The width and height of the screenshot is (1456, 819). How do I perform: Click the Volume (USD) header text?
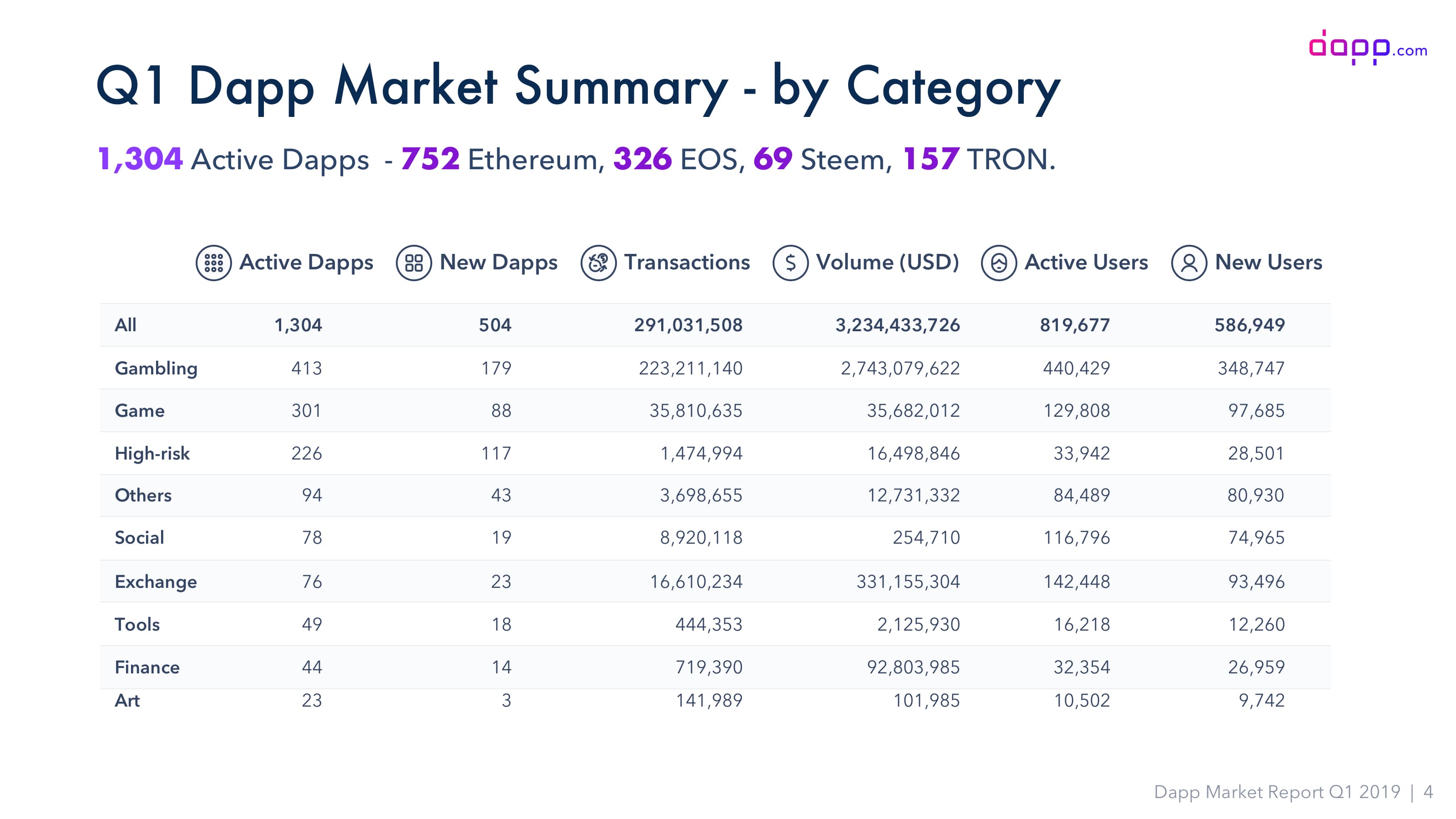887,262
